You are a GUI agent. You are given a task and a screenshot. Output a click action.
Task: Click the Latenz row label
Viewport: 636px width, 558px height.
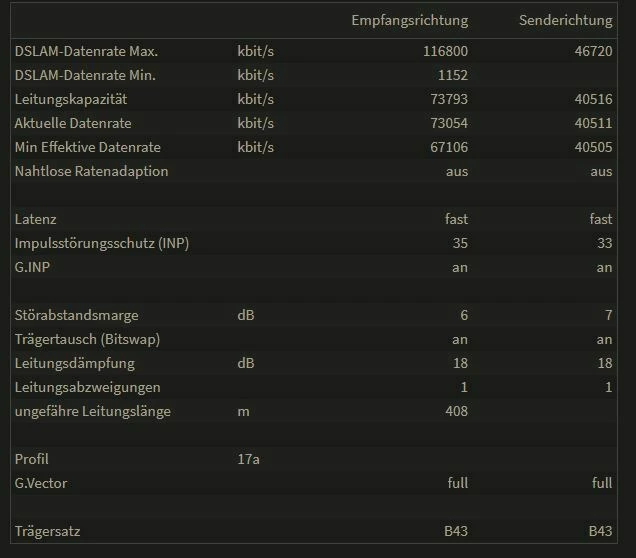pos(36,219)
